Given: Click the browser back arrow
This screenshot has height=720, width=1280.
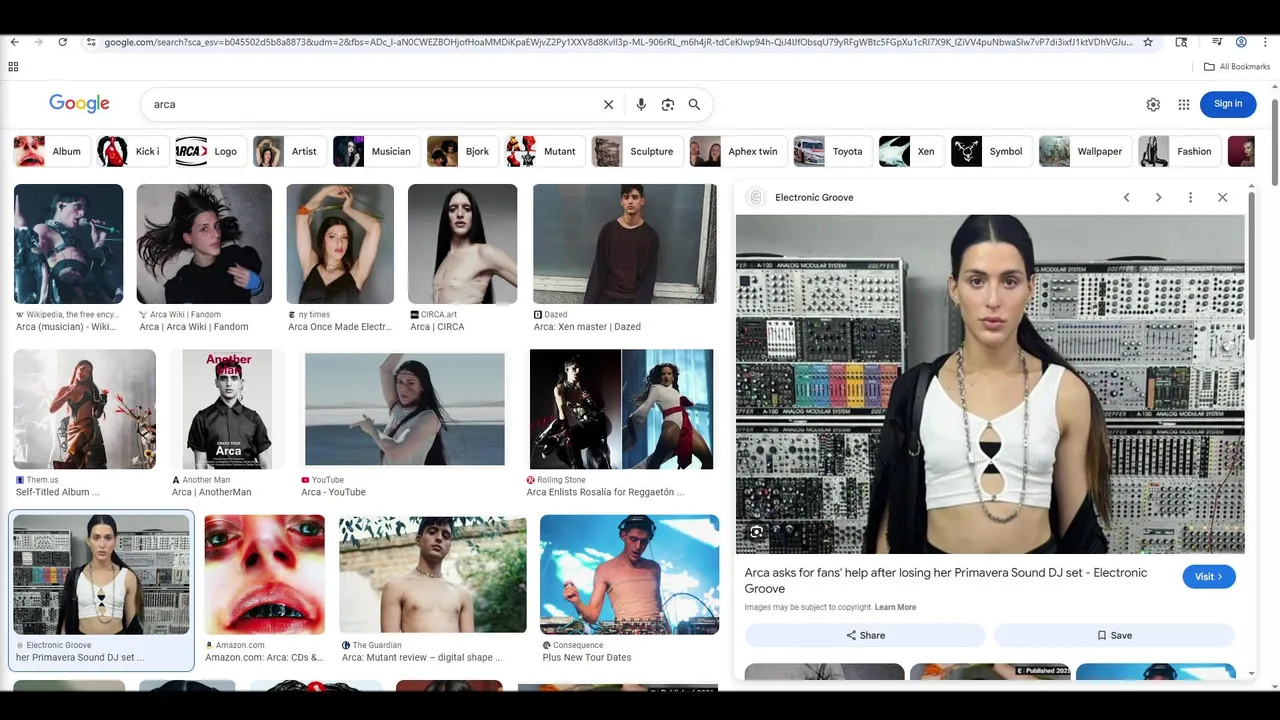Looking at the screenshot, I should click(x=14, y=42).
